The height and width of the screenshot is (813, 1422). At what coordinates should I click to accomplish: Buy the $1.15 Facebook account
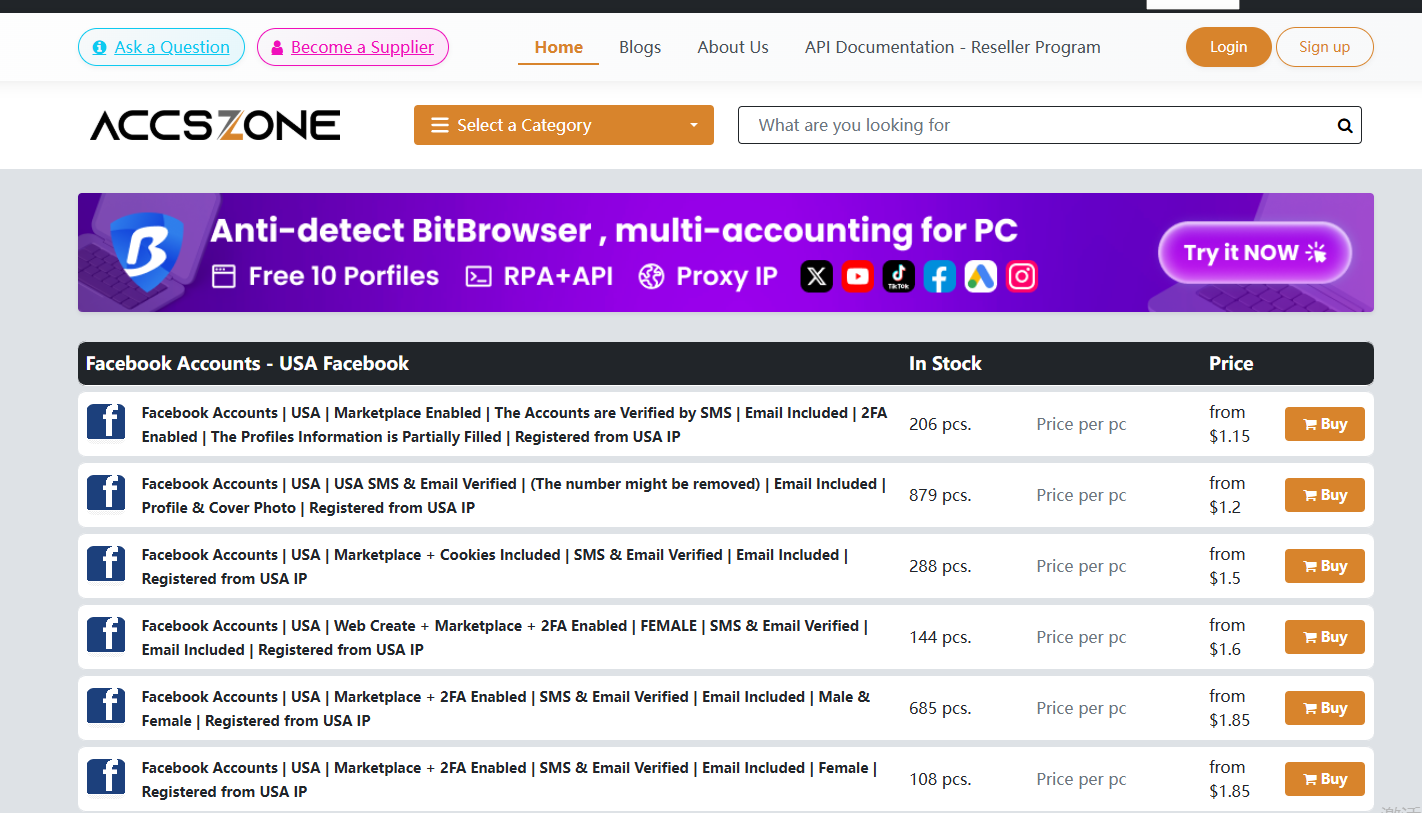1325,424
